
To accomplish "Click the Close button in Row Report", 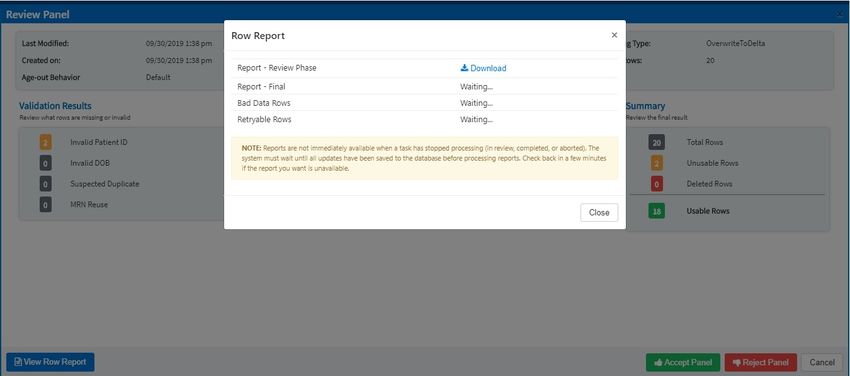I will pyautogui.click(x=599, y=212).
